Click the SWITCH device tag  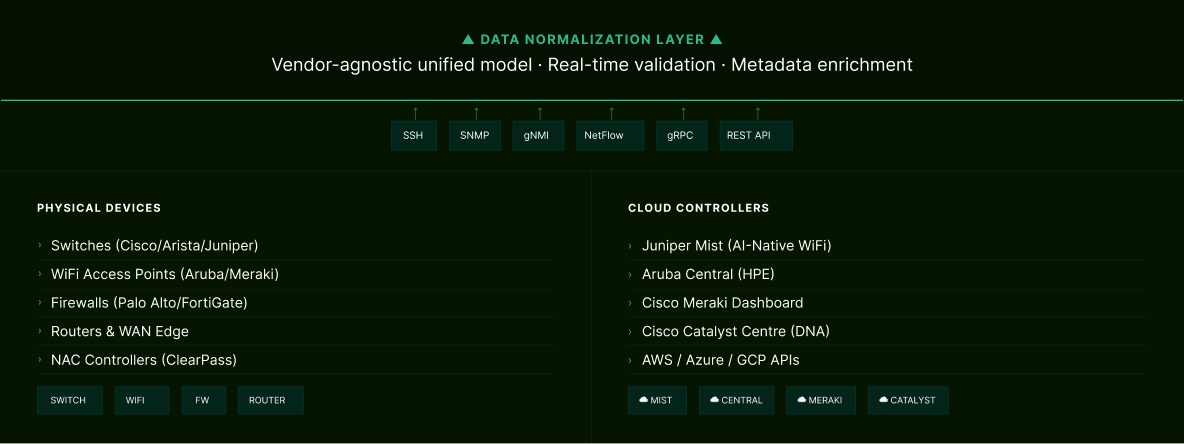(69, 400)
